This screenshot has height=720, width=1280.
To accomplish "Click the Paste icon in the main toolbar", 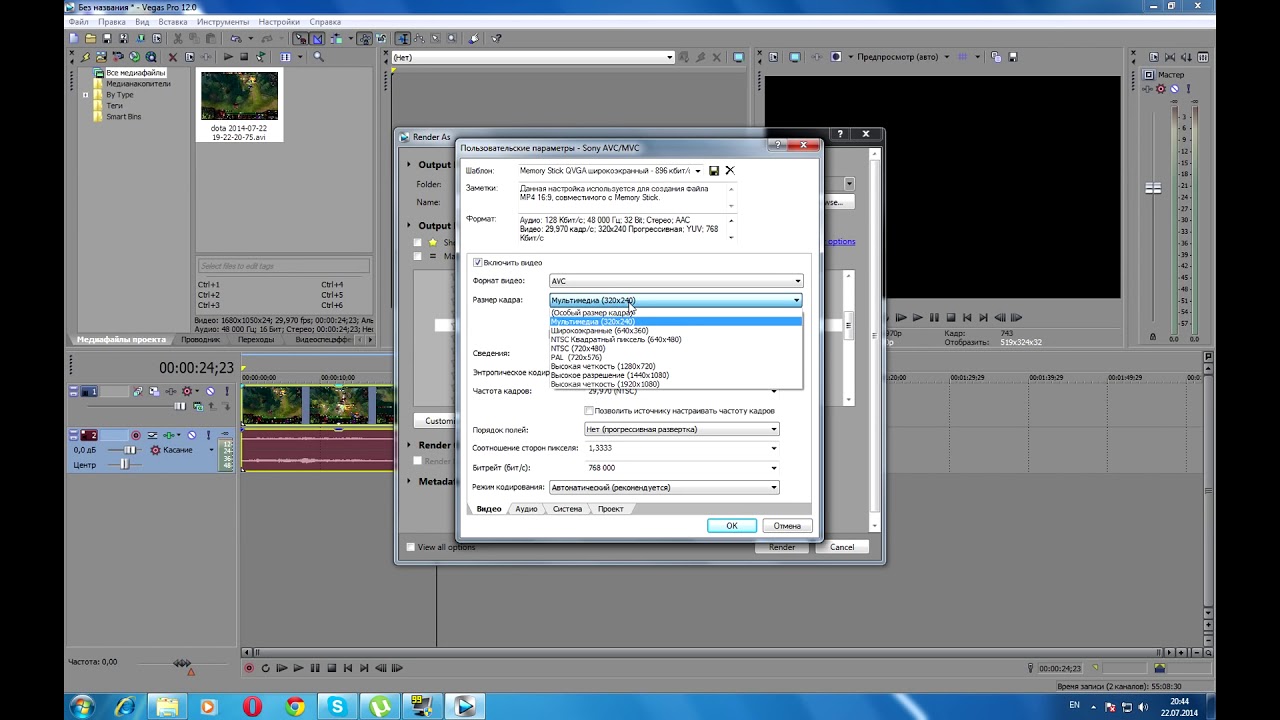I will (211, 38).
